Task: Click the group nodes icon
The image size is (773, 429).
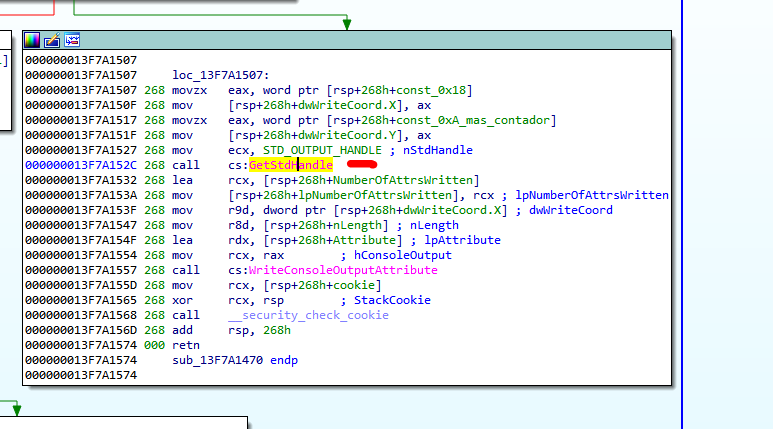Action: point(72,40)
